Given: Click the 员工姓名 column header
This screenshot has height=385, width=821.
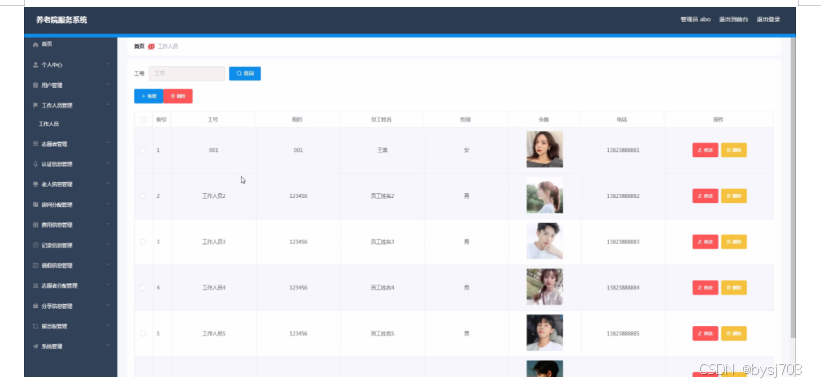Looking at the screenshot, I should [x=381, y=119].
